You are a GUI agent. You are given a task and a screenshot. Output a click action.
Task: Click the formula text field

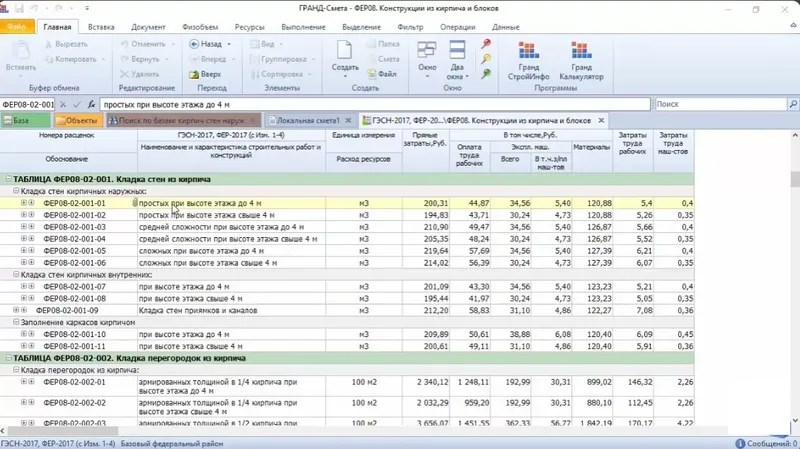pos(375,105)
